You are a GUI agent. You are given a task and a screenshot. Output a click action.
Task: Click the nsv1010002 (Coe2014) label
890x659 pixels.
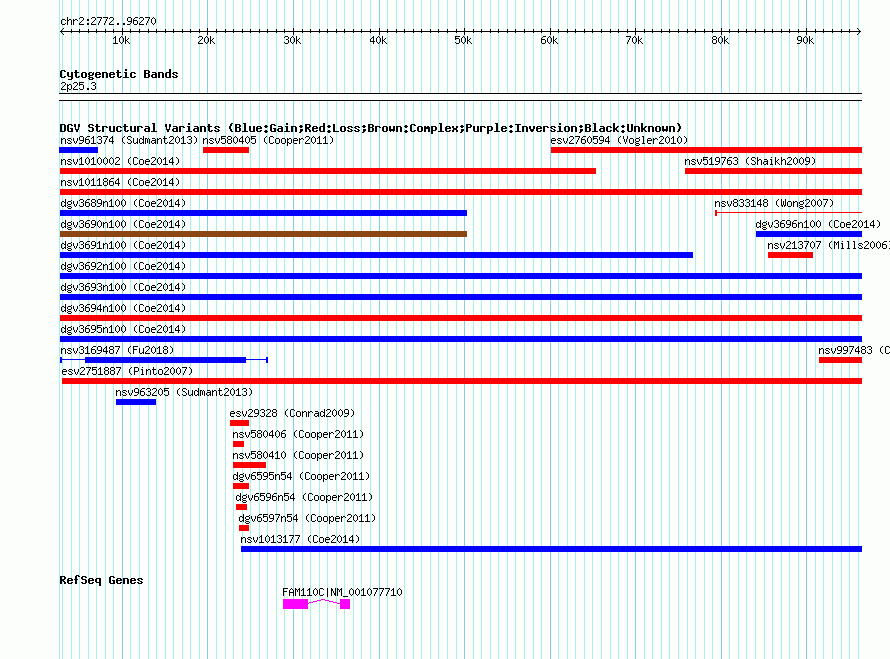(120, 161)
